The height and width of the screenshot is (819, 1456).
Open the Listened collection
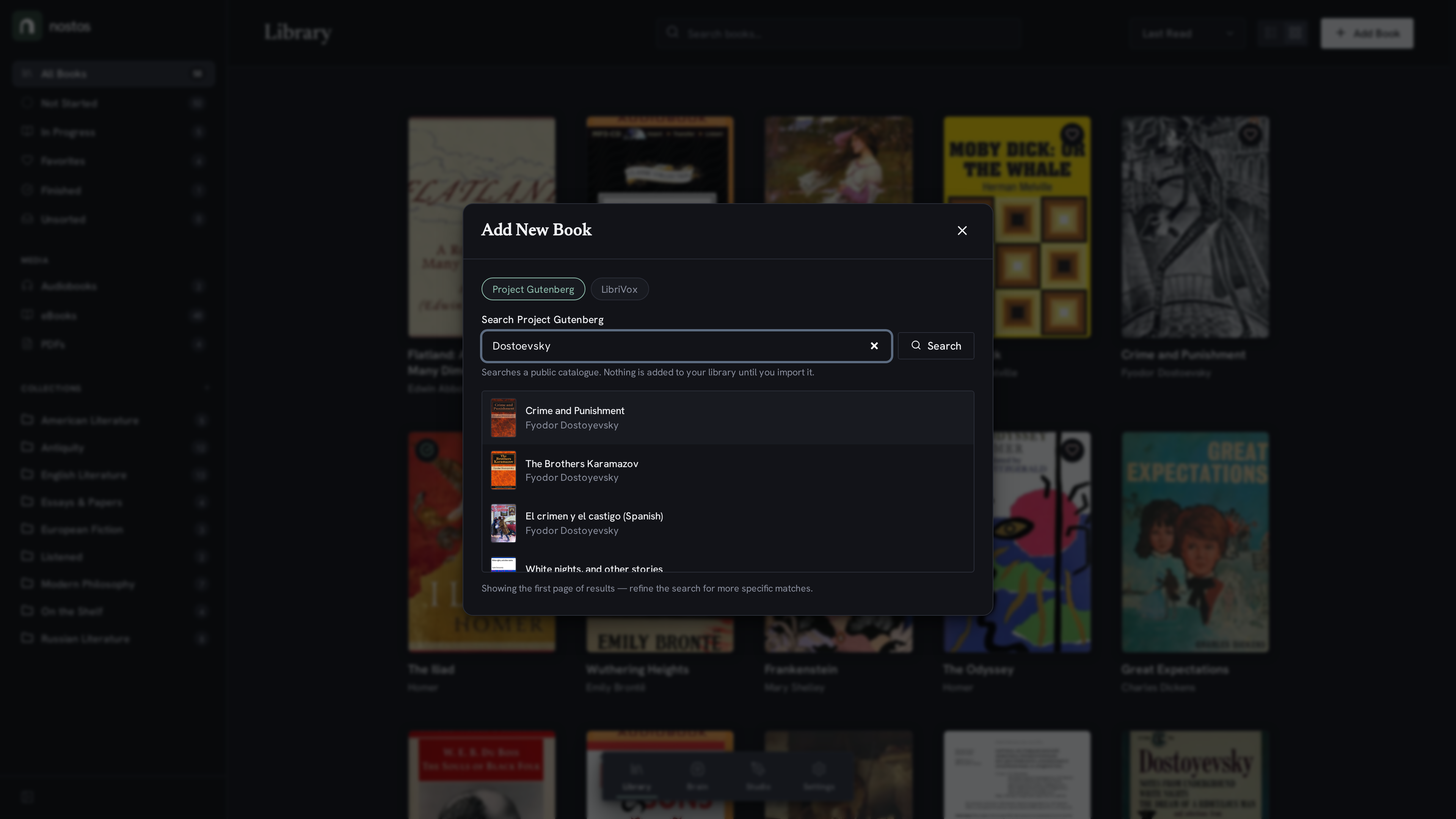tap(113, 557)
